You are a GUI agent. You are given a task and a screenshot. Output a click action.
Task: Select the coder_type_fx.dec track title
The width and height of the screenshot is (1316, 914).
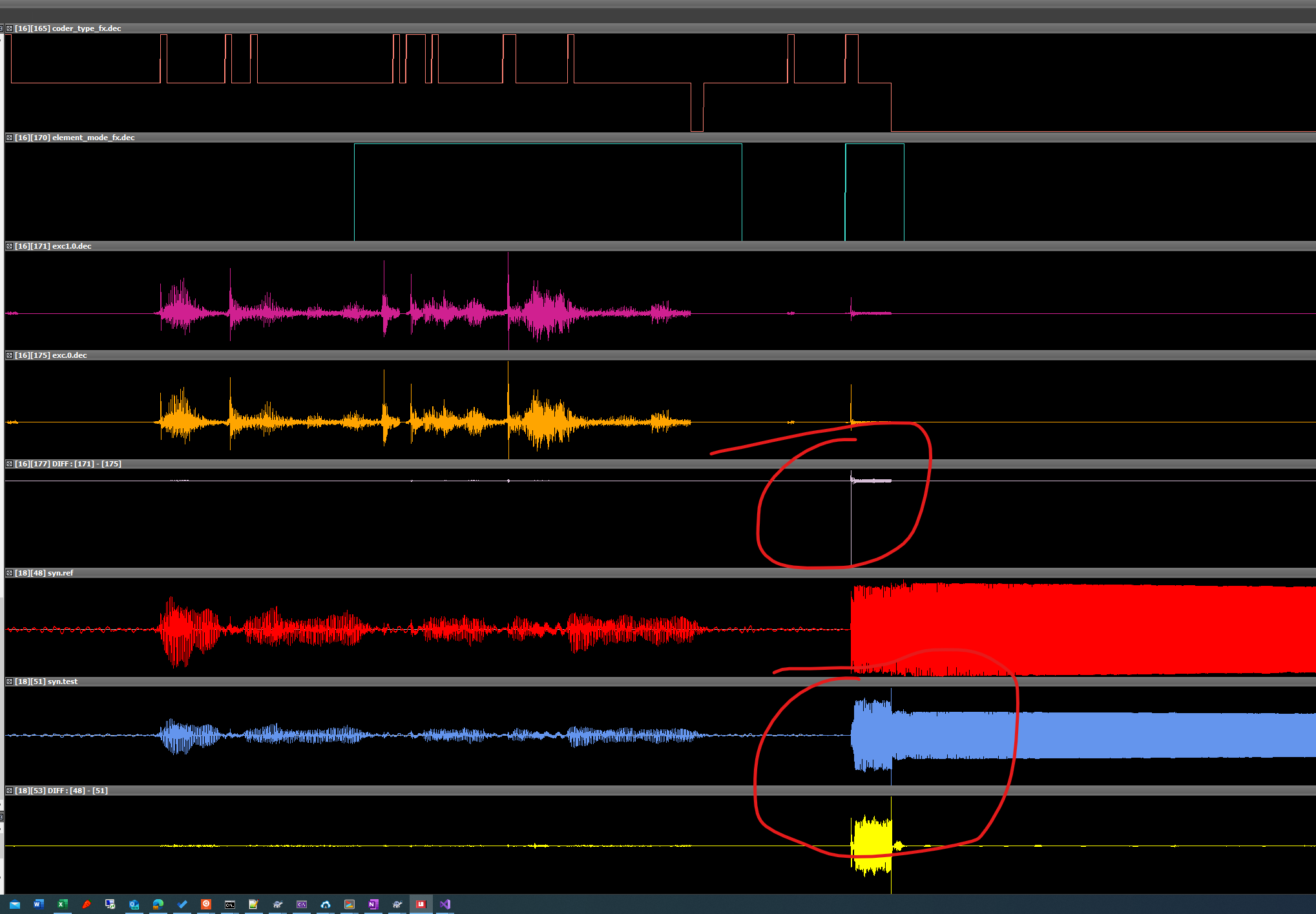68,28
